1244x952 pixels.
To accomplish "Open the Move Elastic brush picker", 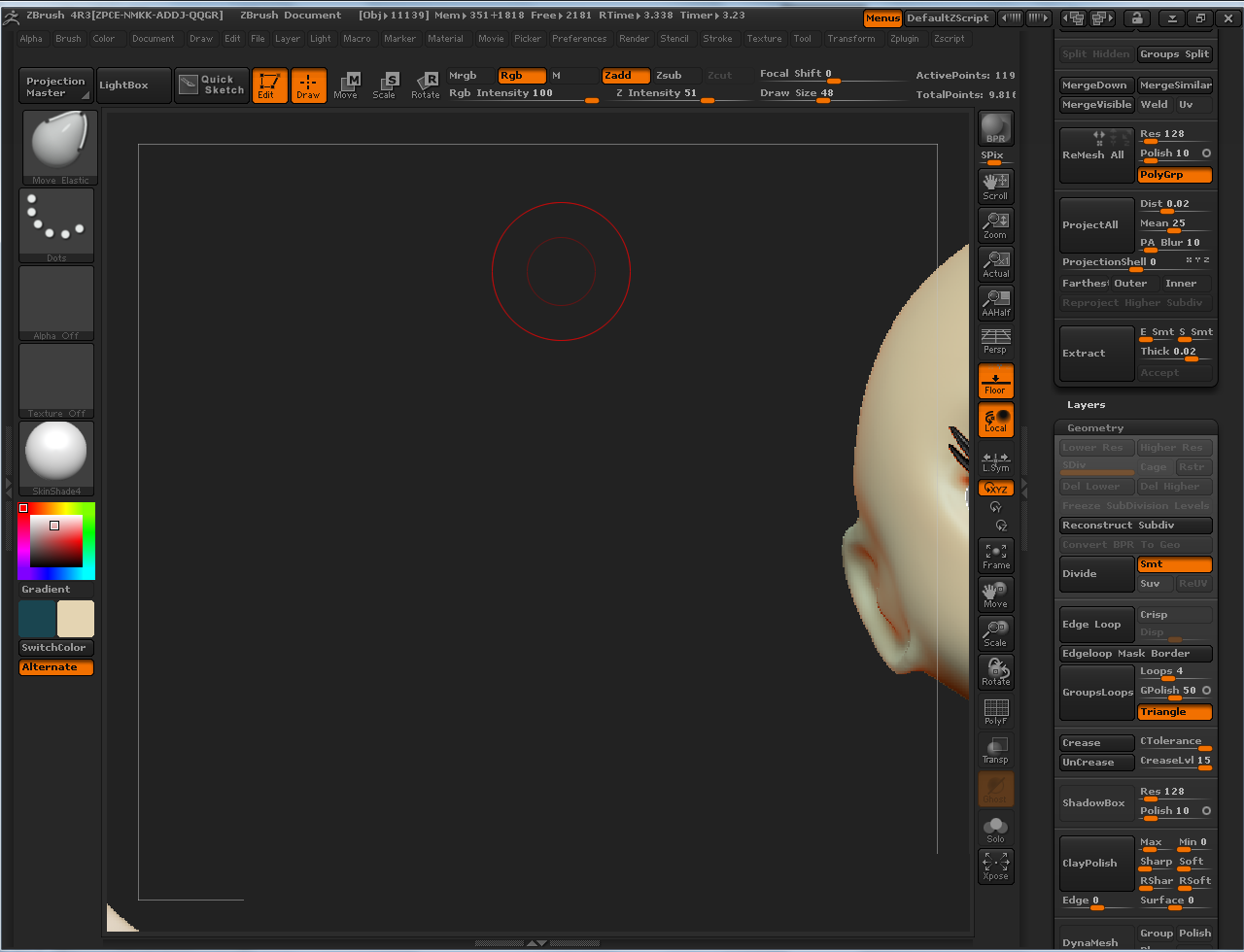I will click(x=57, y=147).
